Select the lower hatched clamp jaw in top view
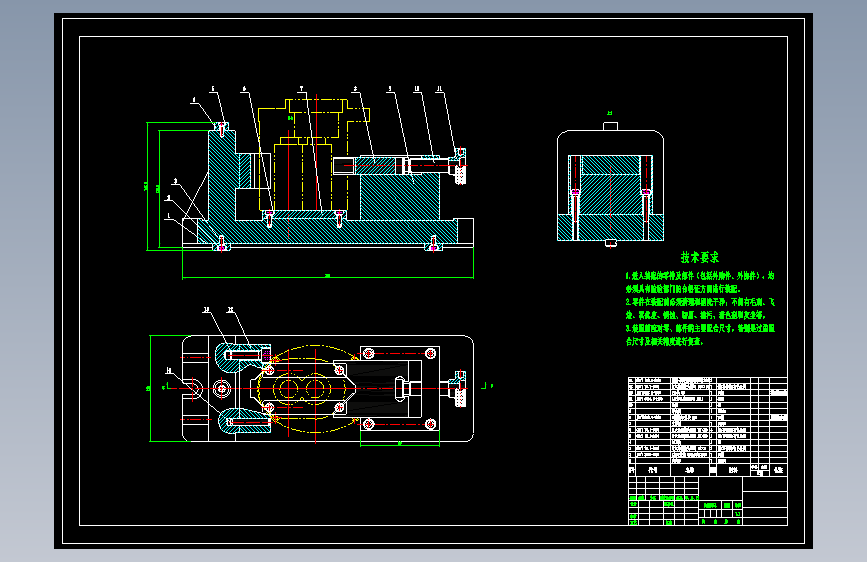Image resolution: width=867 pixels, height=562 pixels. (244, 421)
